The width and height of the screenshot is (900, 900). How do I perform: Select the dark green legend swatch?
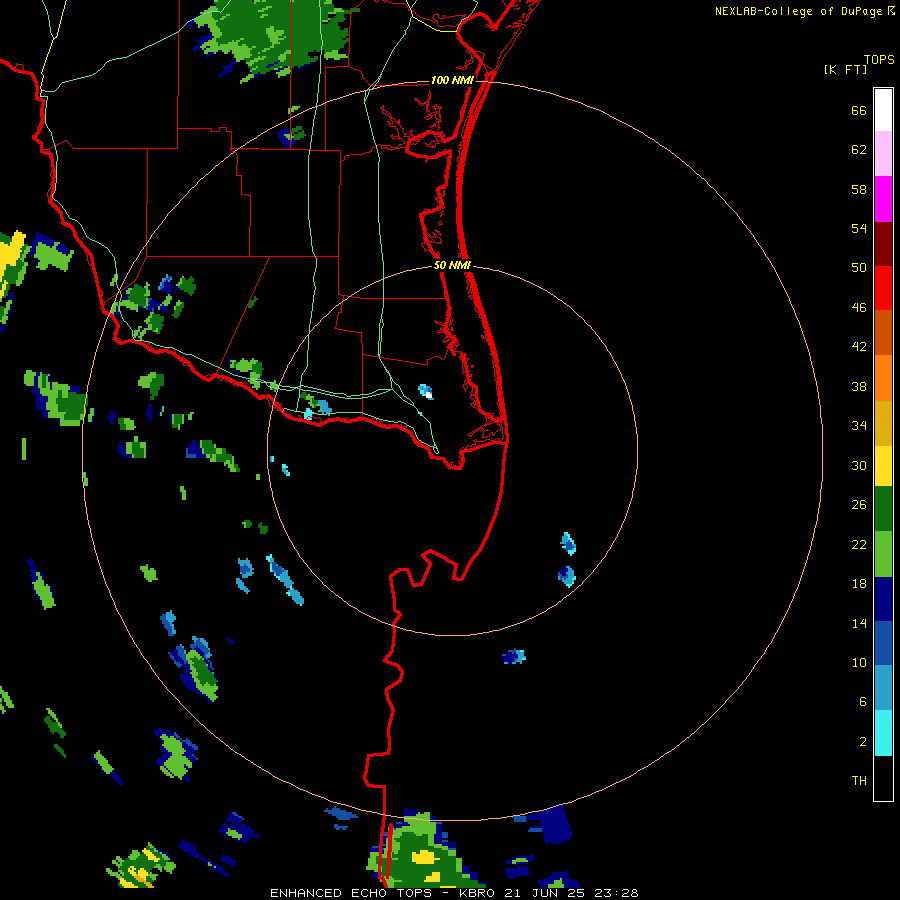coord(883,509)
